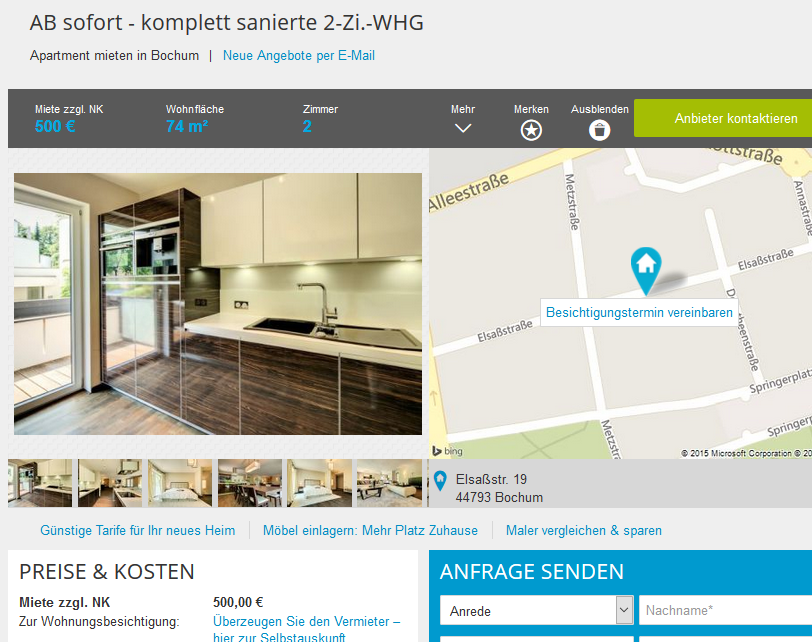The width and height of the screenshot is (812, 642).
Task: Open Maler vergleichen & sparen link
Action: [x=584, y=530]
